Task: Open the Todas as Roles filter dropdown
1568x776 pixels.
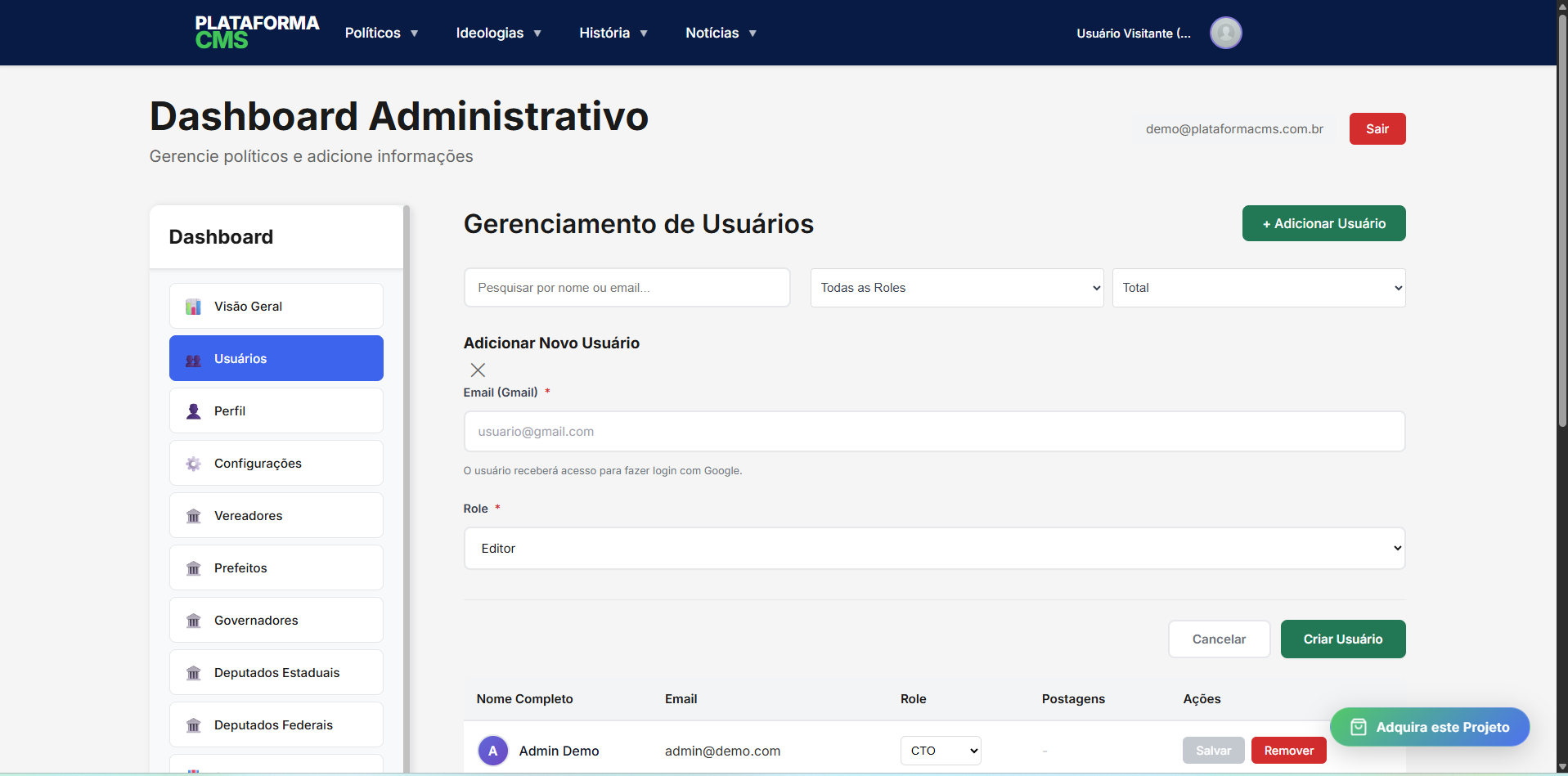Action: pyautogui.click(x=957, y=288)
